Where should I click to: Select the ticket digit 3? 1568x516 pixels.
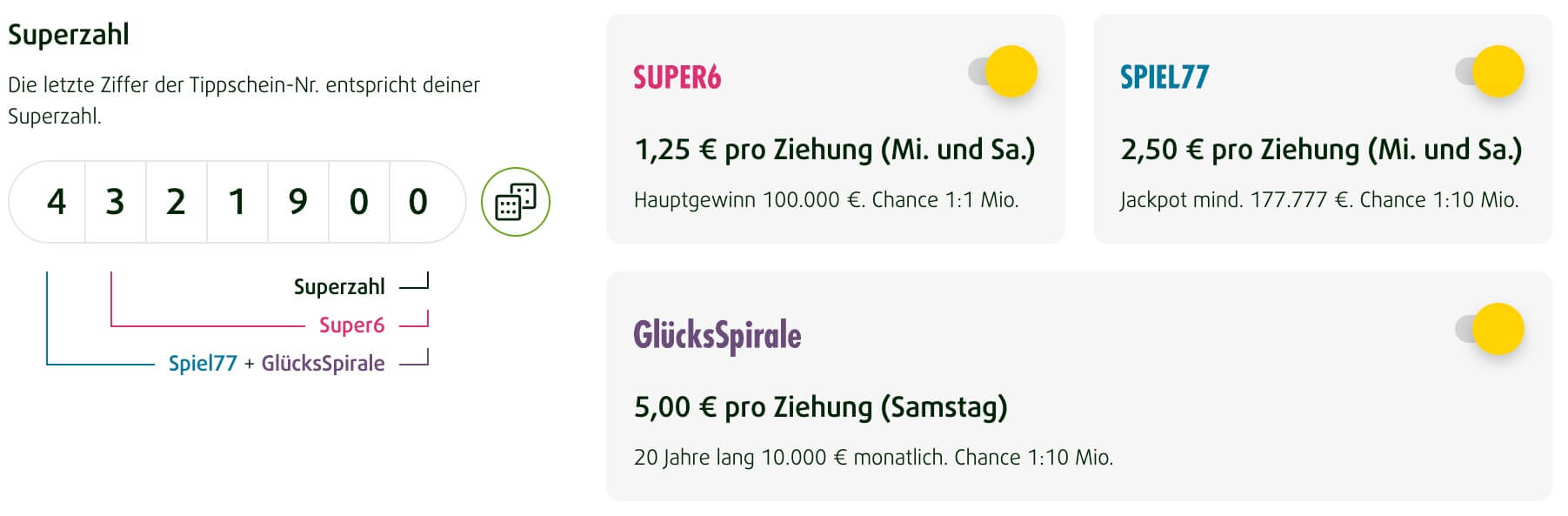tap(116, 202)
